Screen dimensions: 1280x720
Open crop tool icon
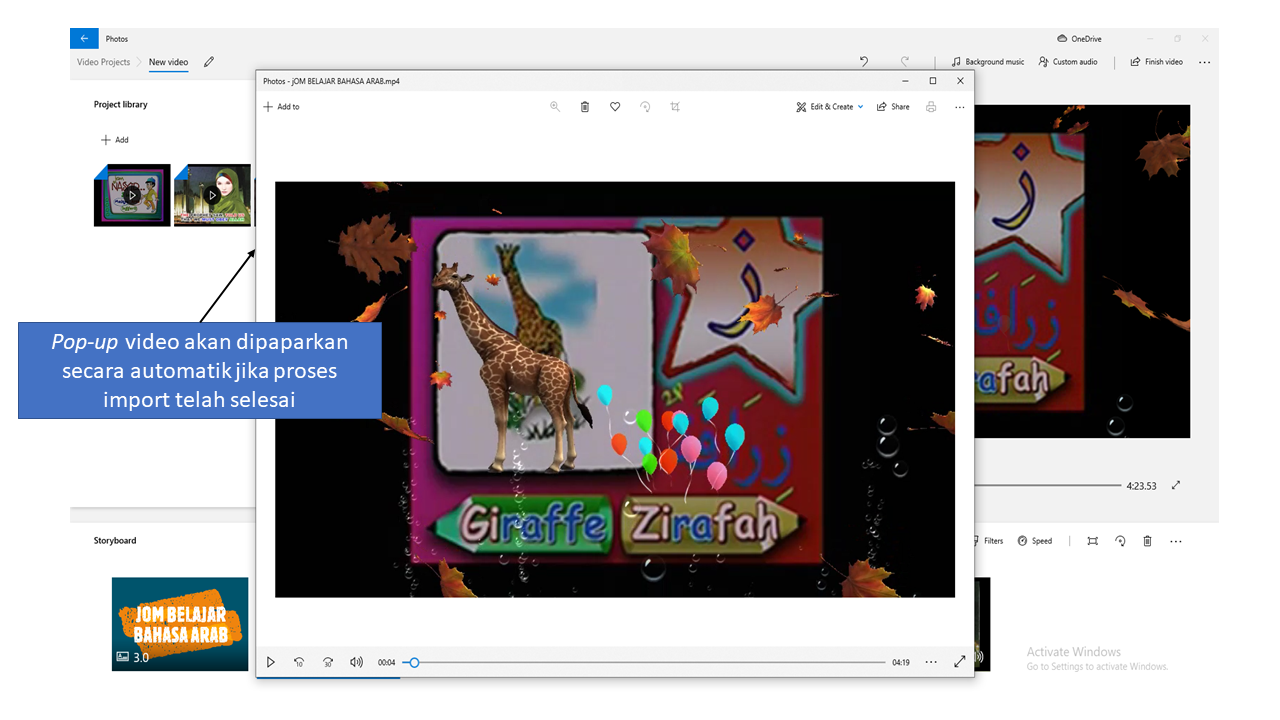[675, 107]
